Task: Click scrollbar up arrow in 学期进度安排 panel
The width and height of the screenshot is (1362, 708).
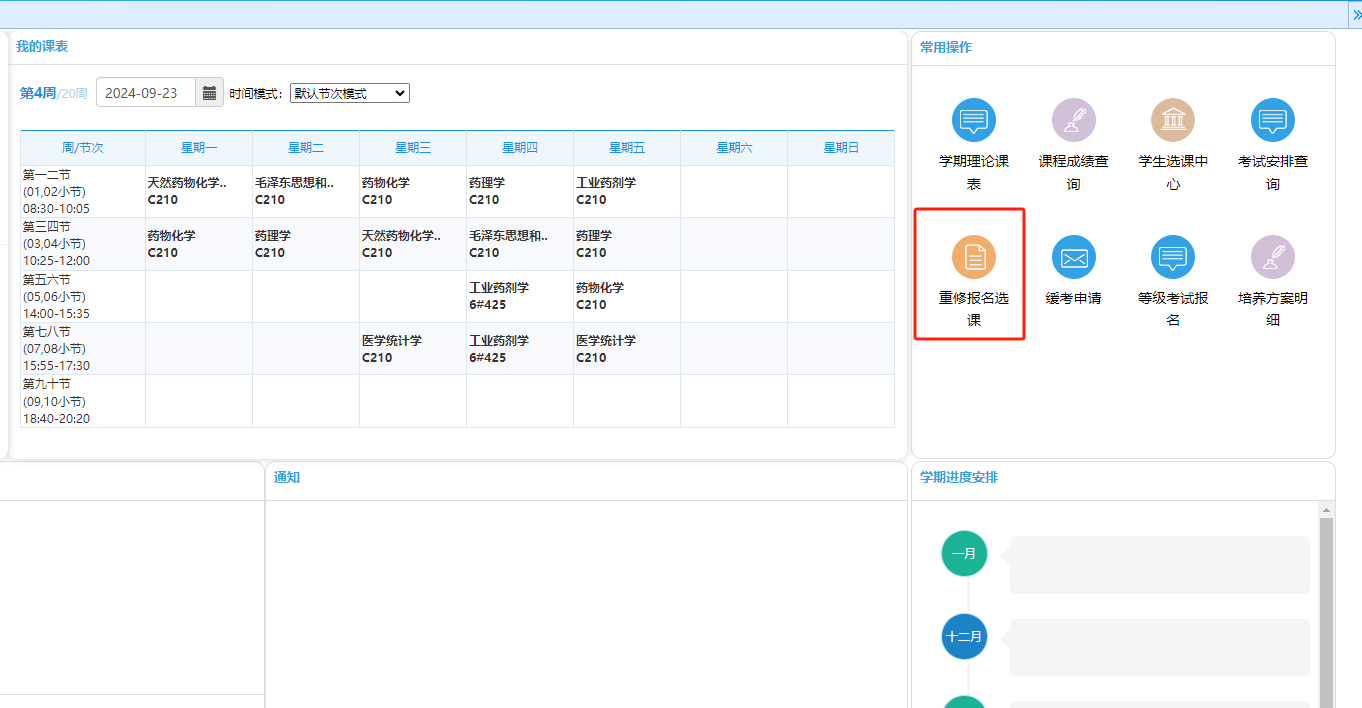Action: [1326, 509]
